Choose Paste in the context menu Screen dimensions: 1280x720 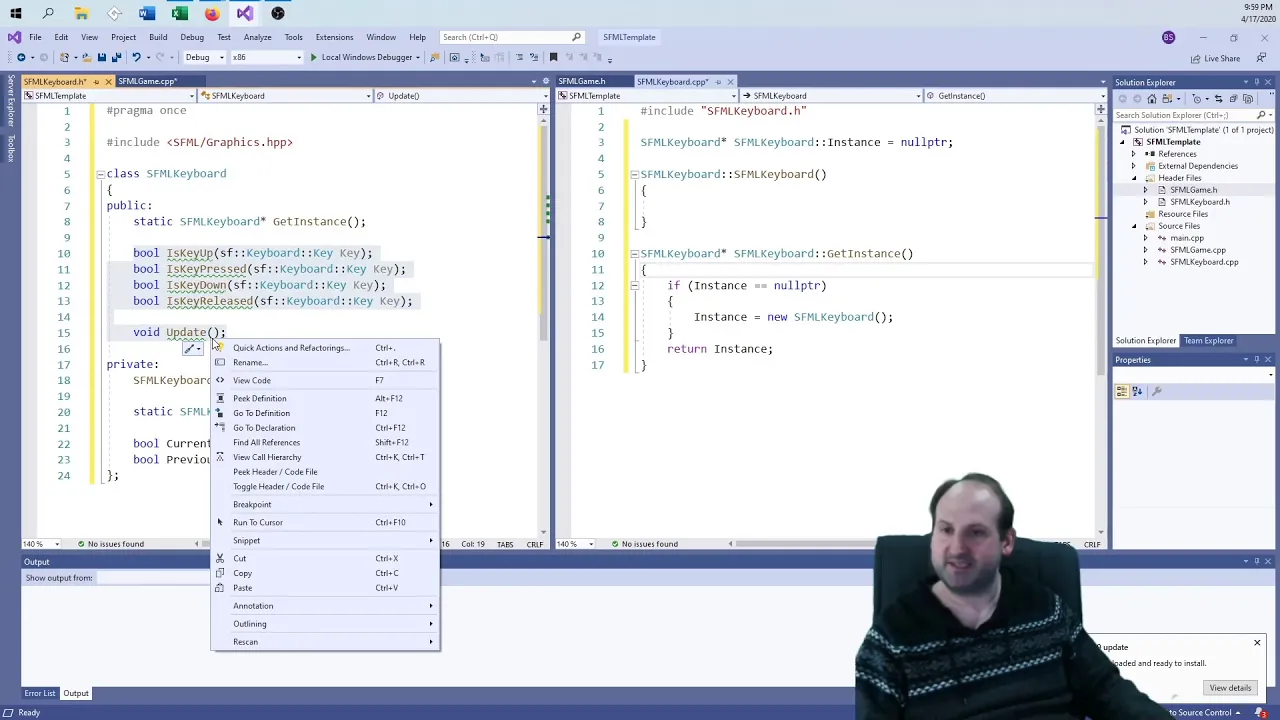pyautogui.click(x=325, y=588)
